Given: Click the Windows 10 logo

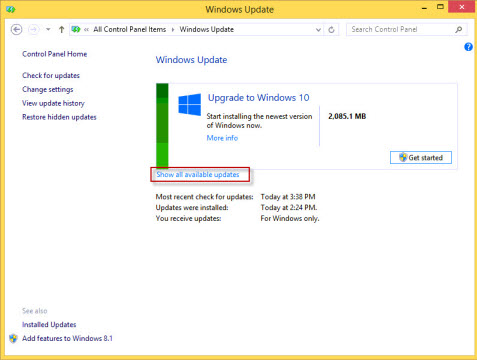Looking at the screenshot, I should pos(189,104).
